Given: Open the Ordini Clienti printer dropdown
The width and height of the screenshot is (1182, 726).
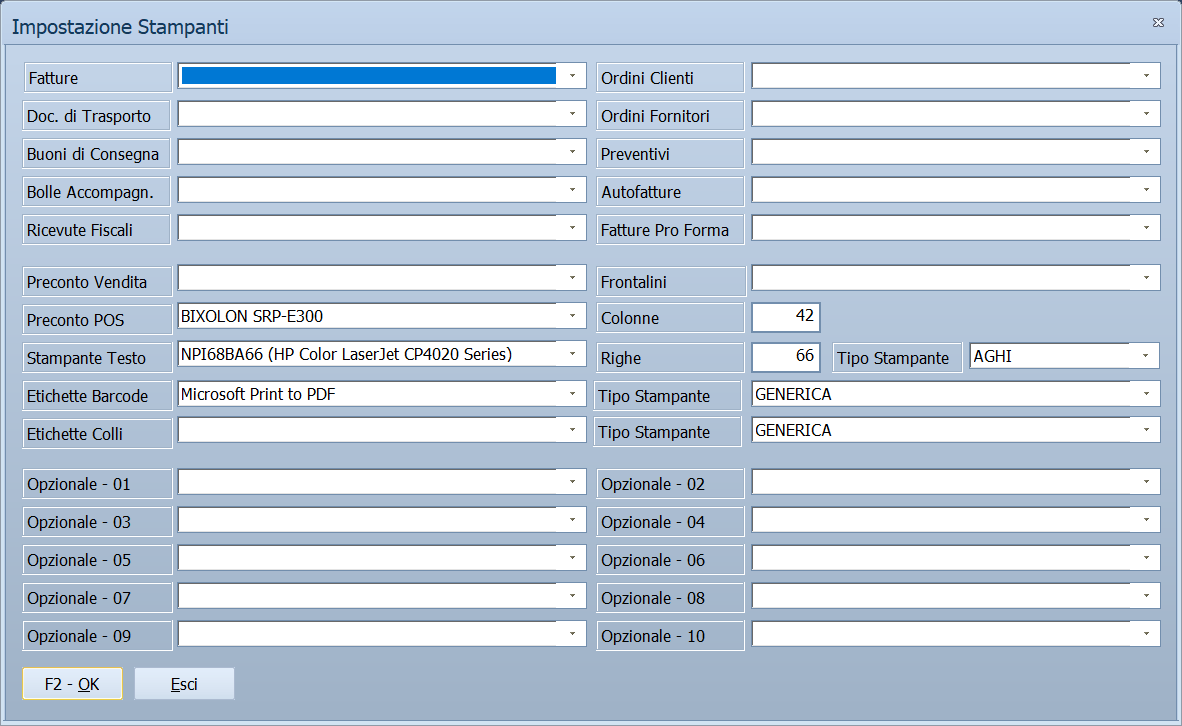Looking at the screenshot, I should pos(1146,76).
